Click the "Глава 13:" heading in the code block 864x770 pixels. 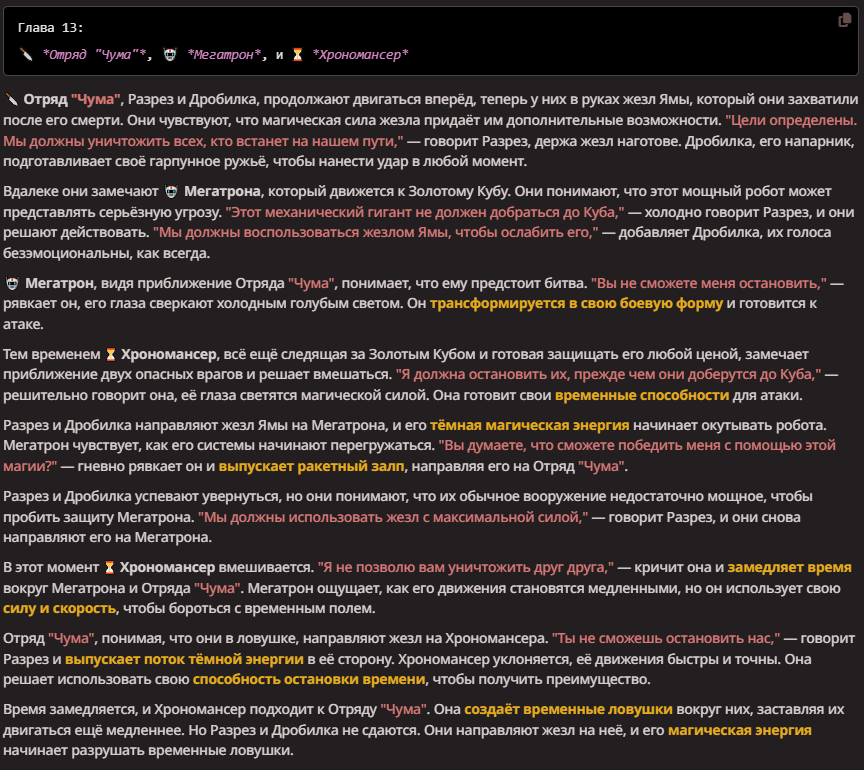point(51,28)
